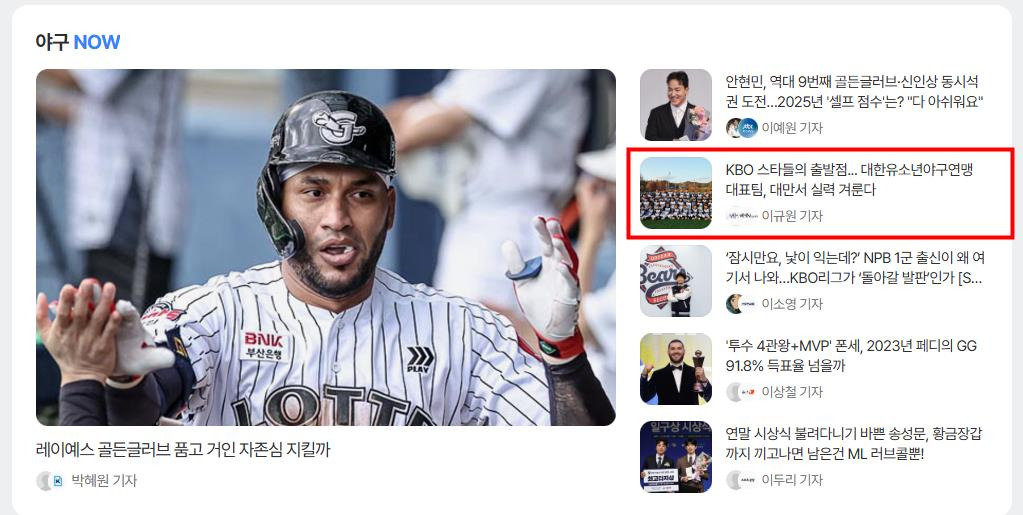Viewport: 1023px width, 515px height.
Task: Click the 일구상 시상식 thumbnail
Action: (676, 457)
